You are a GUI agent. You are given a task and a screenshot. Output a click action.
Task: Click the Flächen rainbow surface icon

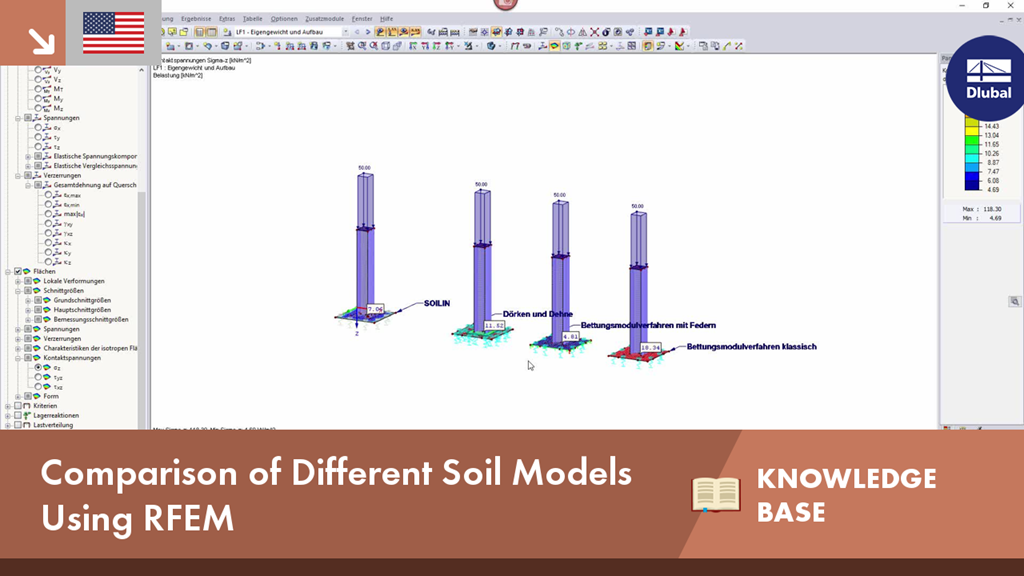click(27, 271)
